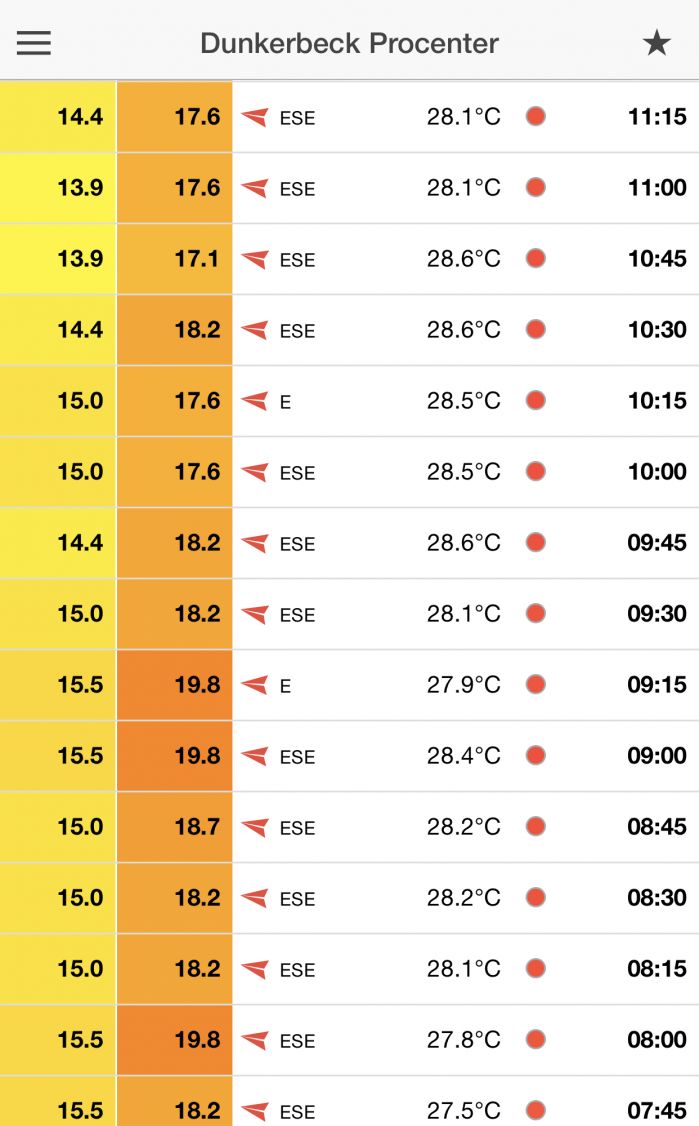Select the 10:30 time entry

point(657,330)
